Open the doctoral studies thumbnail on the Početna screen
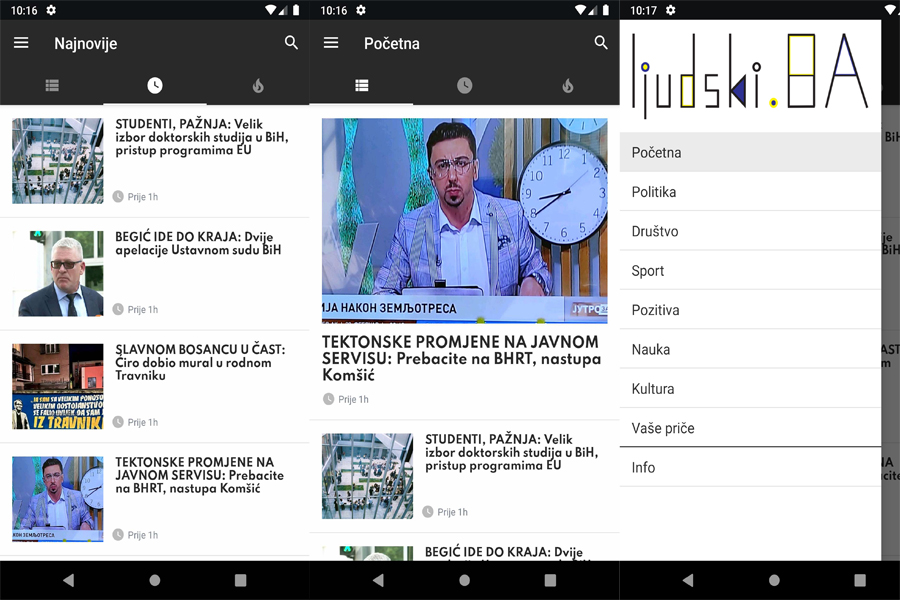900x600 pixels. (367, 476)
